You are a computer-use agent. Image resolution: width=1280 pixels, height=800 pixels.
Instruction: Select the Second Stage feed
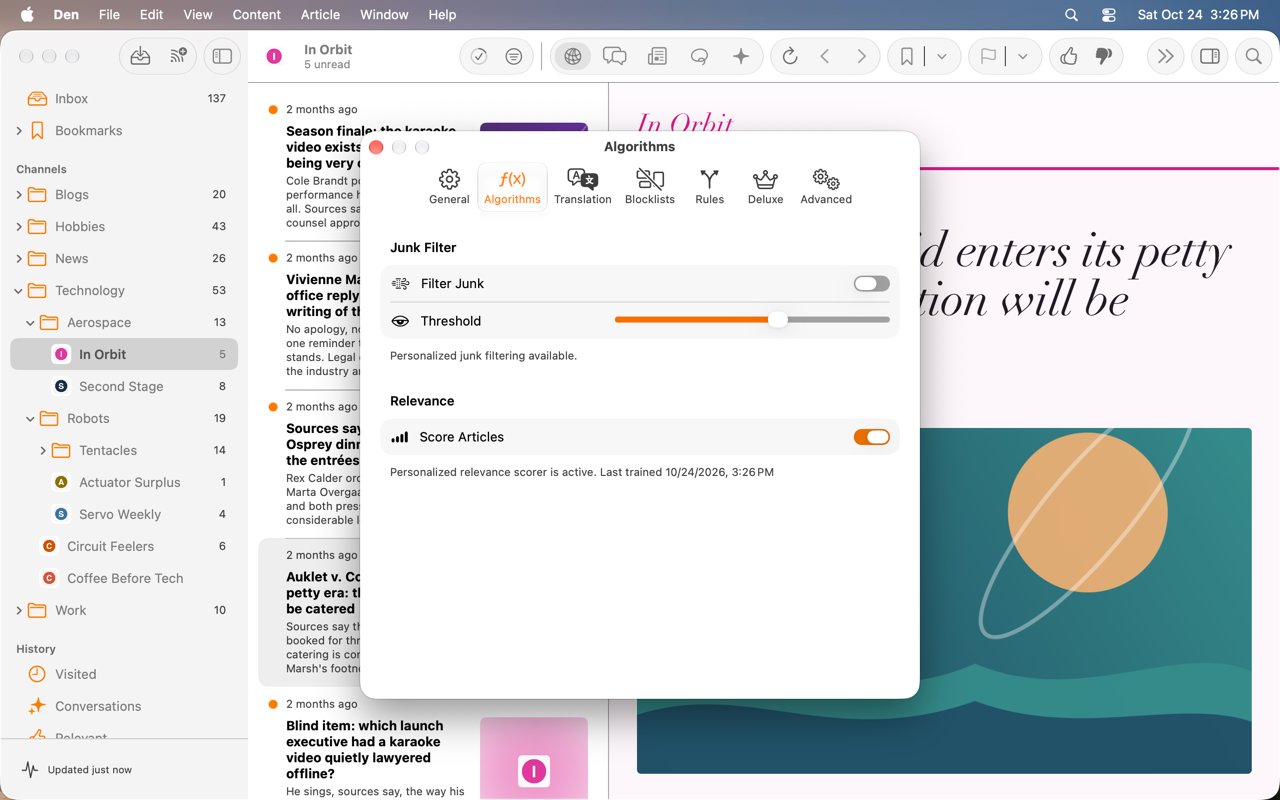click(x=124, y=386)
